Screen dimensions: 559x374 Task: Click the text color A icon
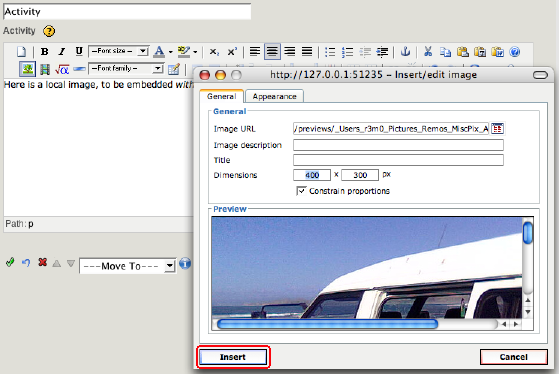[x=159, y=52]
